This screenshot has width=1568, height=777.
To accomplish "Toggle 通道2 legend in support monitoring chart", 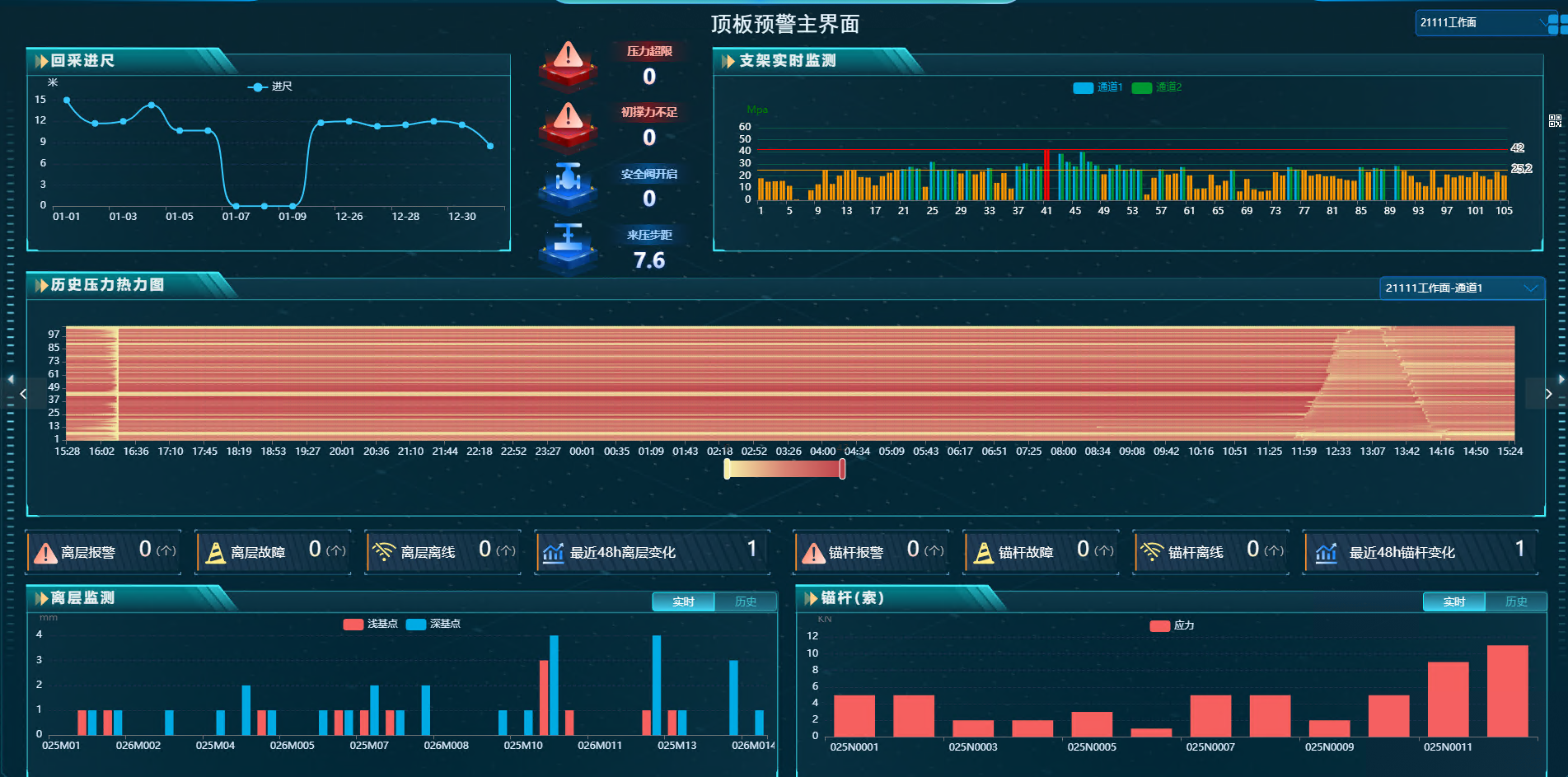I will tap(1156, 87).
